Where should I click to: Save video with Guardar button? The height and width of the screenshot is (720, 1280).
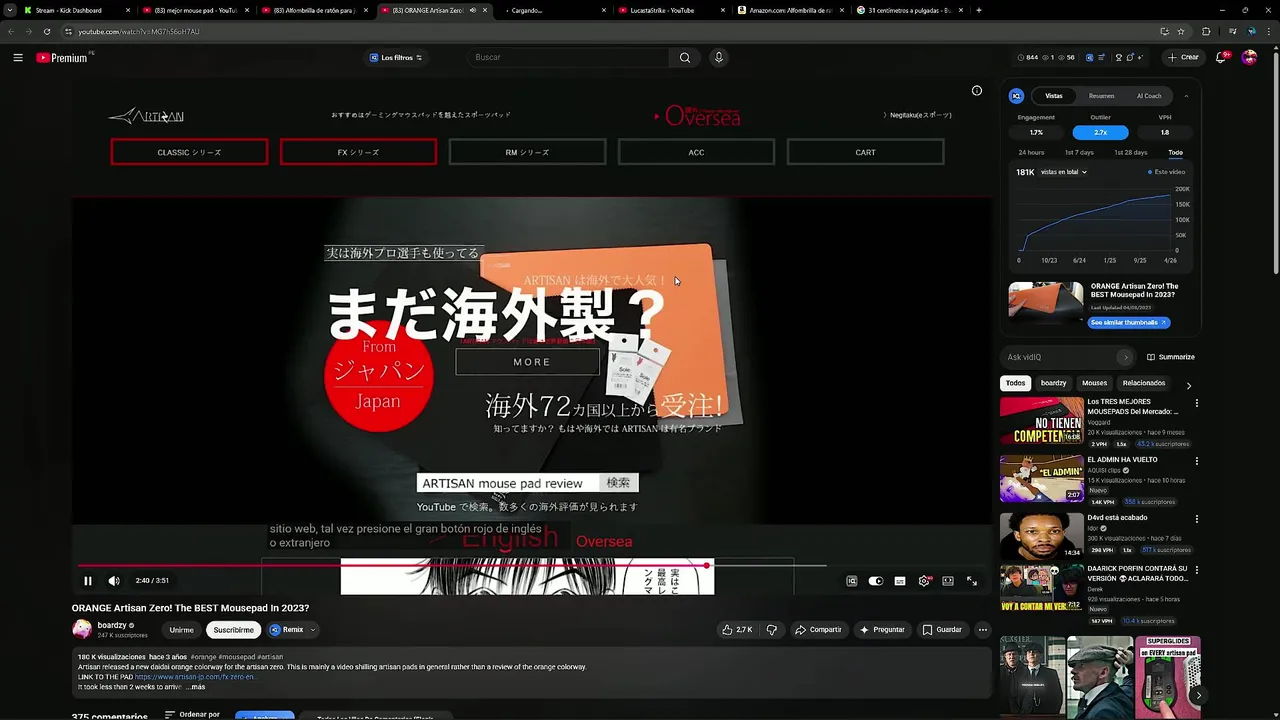point(942,630)
